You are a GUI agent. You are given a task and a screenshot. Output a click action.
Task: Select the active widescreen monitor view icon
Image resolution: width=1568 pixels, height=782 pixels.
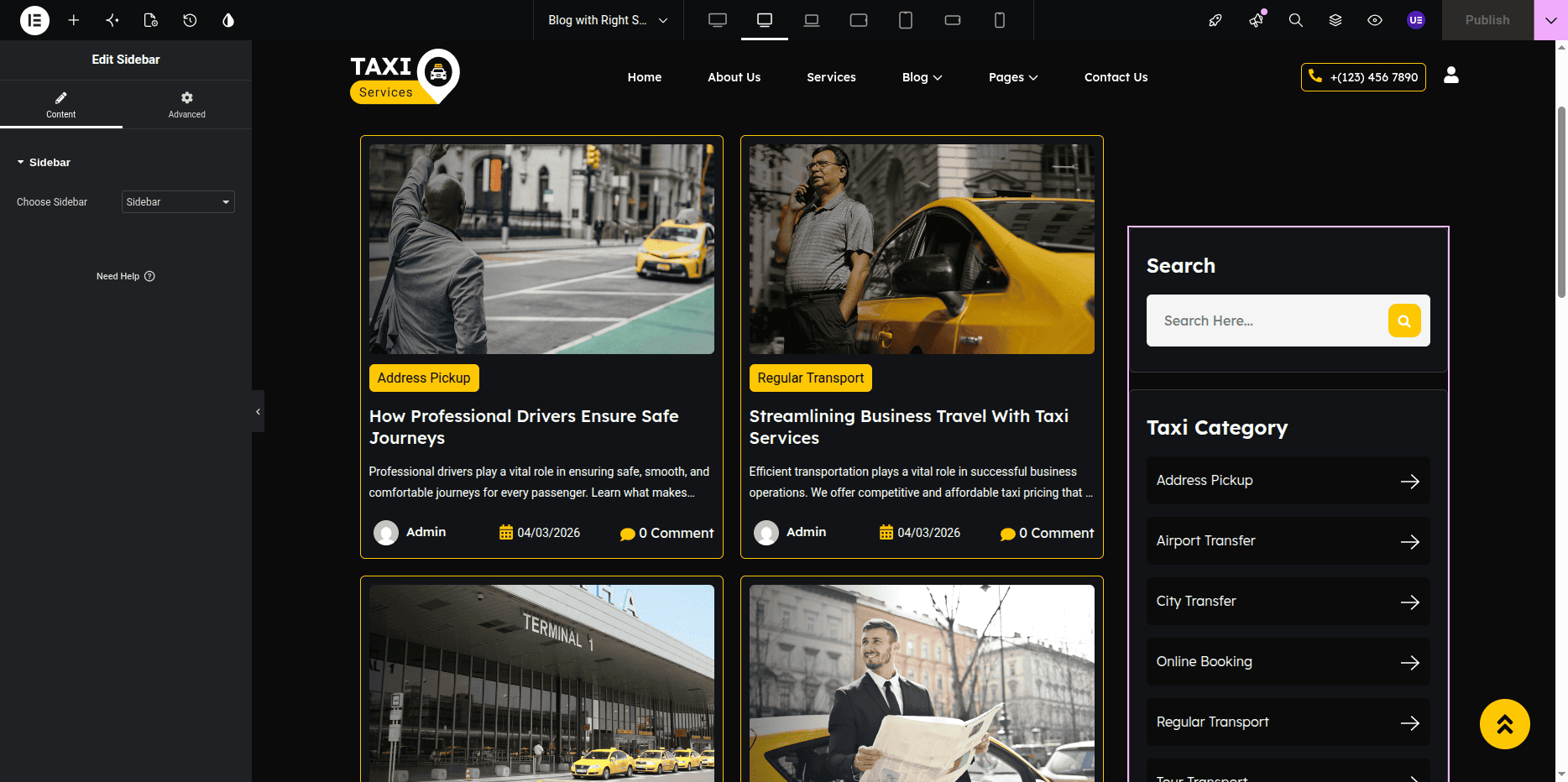765,20
